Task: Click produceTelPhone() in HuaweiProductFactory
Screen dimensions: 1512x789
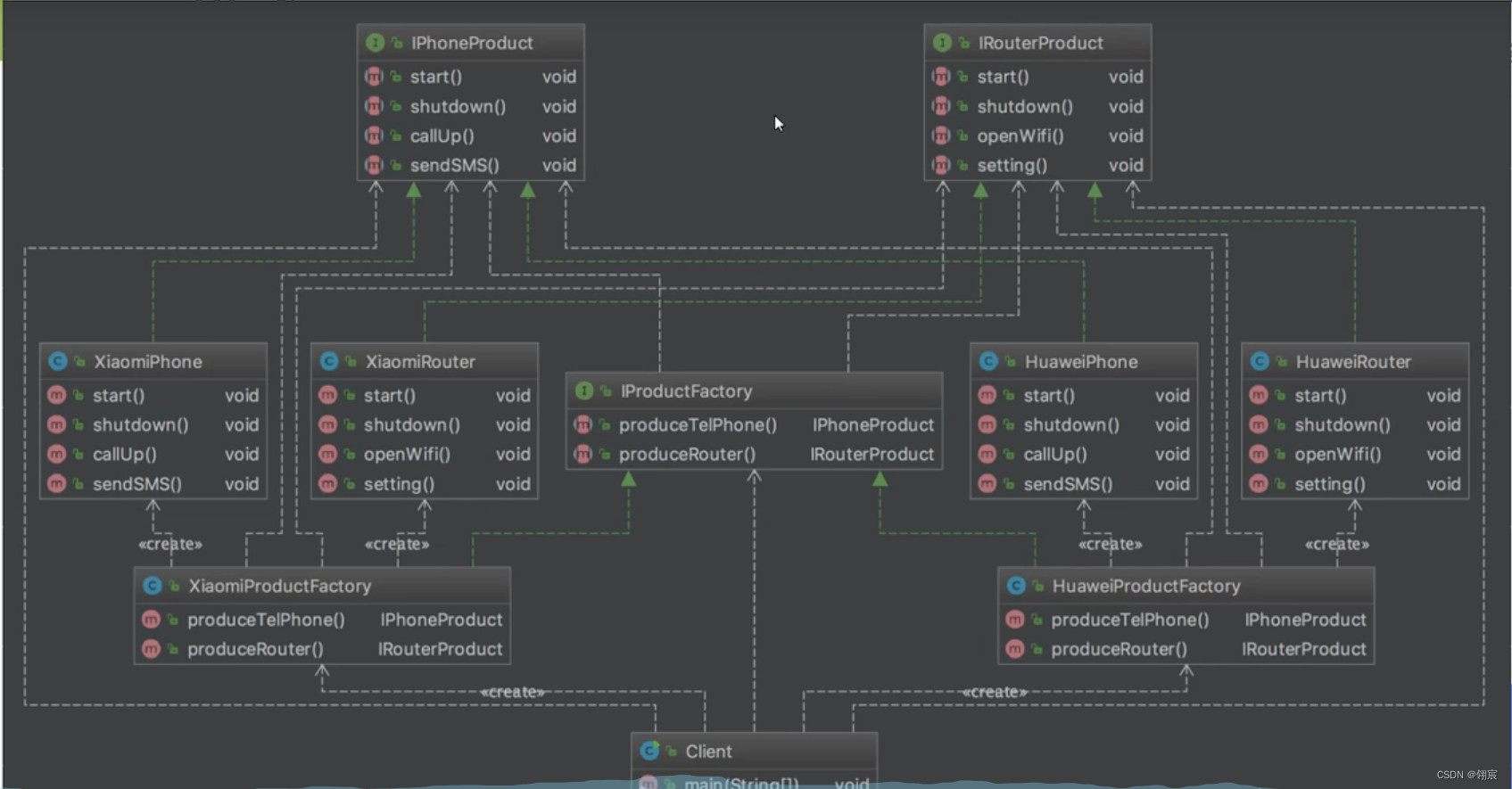Action: [1130, 619]
